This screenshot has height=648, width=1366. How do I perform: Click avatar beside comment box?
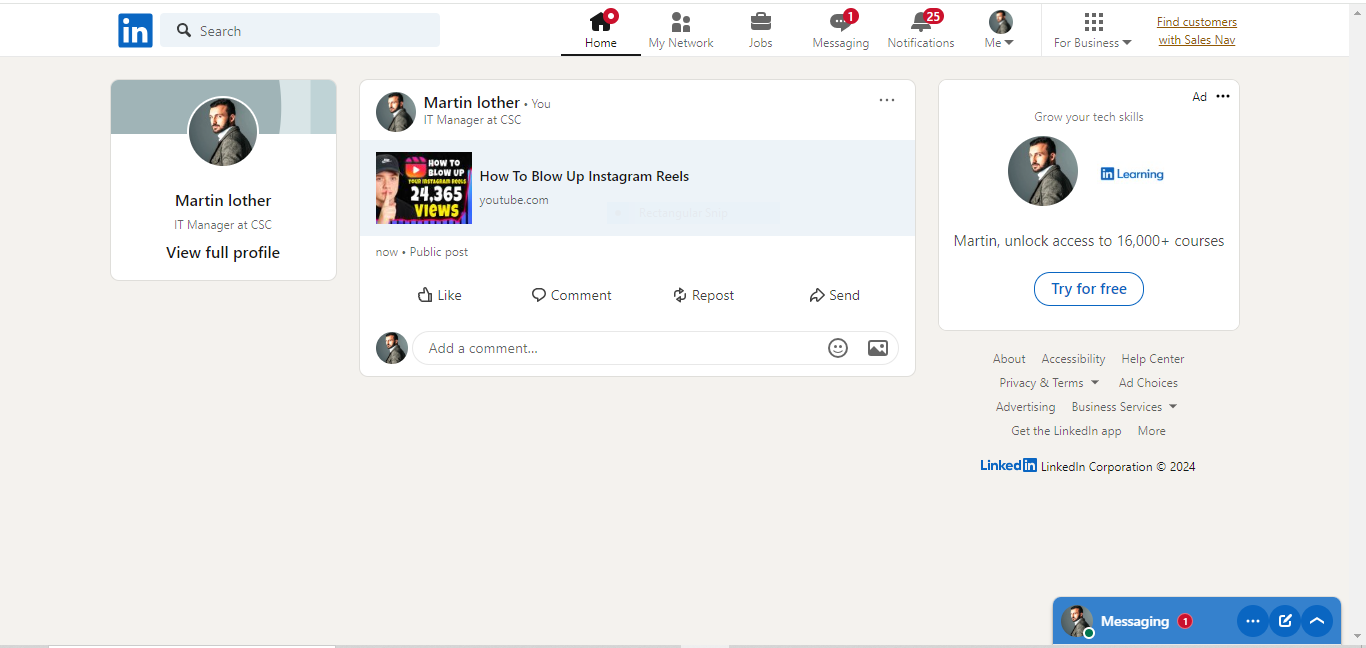coord(392,348)
